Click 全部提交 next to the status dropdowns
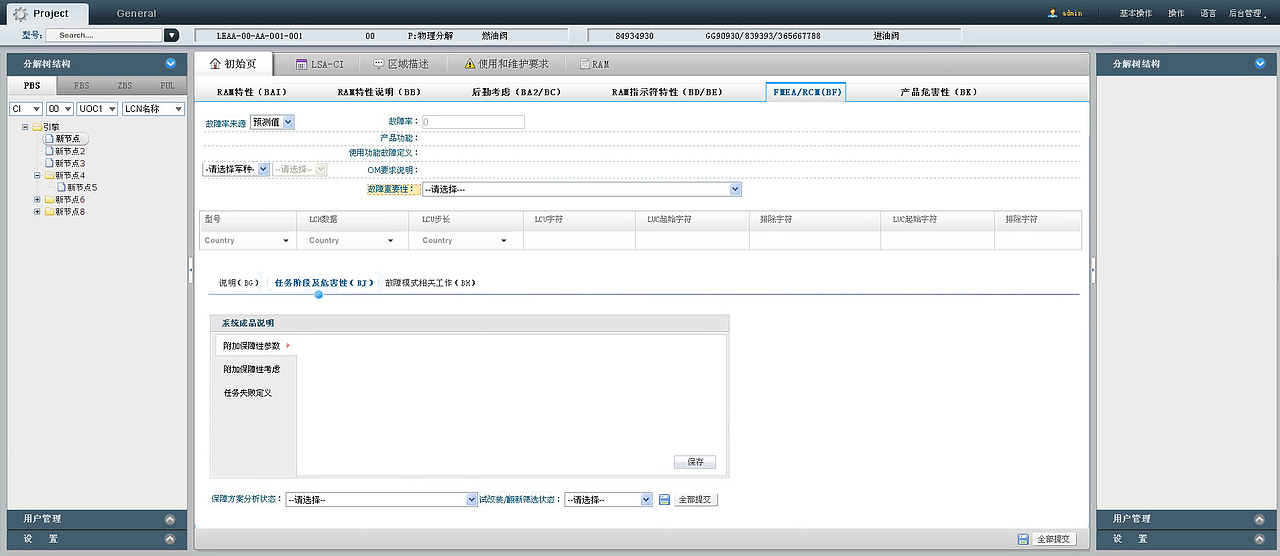This screenshot has width=1280, height=556. point(695,499)
